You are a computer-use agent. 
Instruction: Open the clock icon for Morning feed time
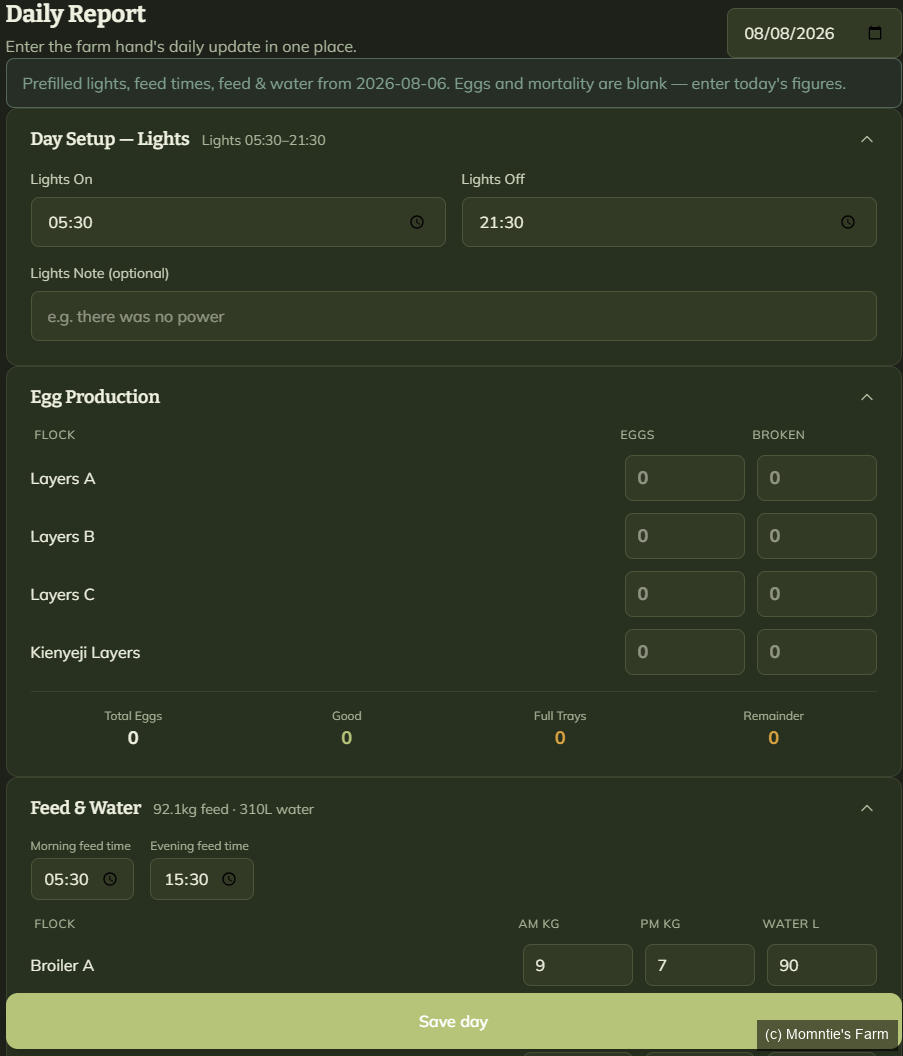(x=110, y=879)
